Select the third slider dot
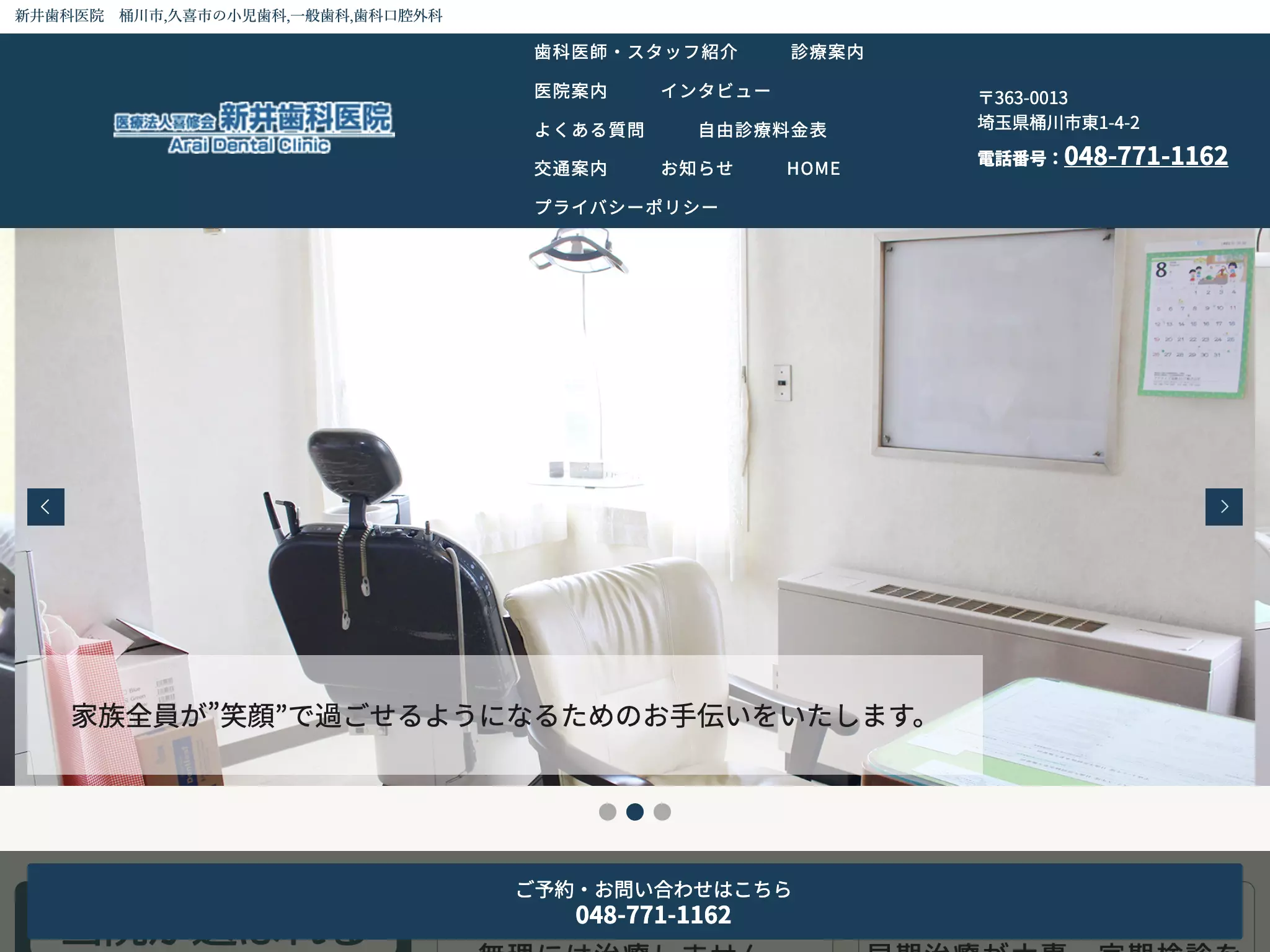Image resolution: width=1270 pixels, height=952 pixels. tap(662, 812)
